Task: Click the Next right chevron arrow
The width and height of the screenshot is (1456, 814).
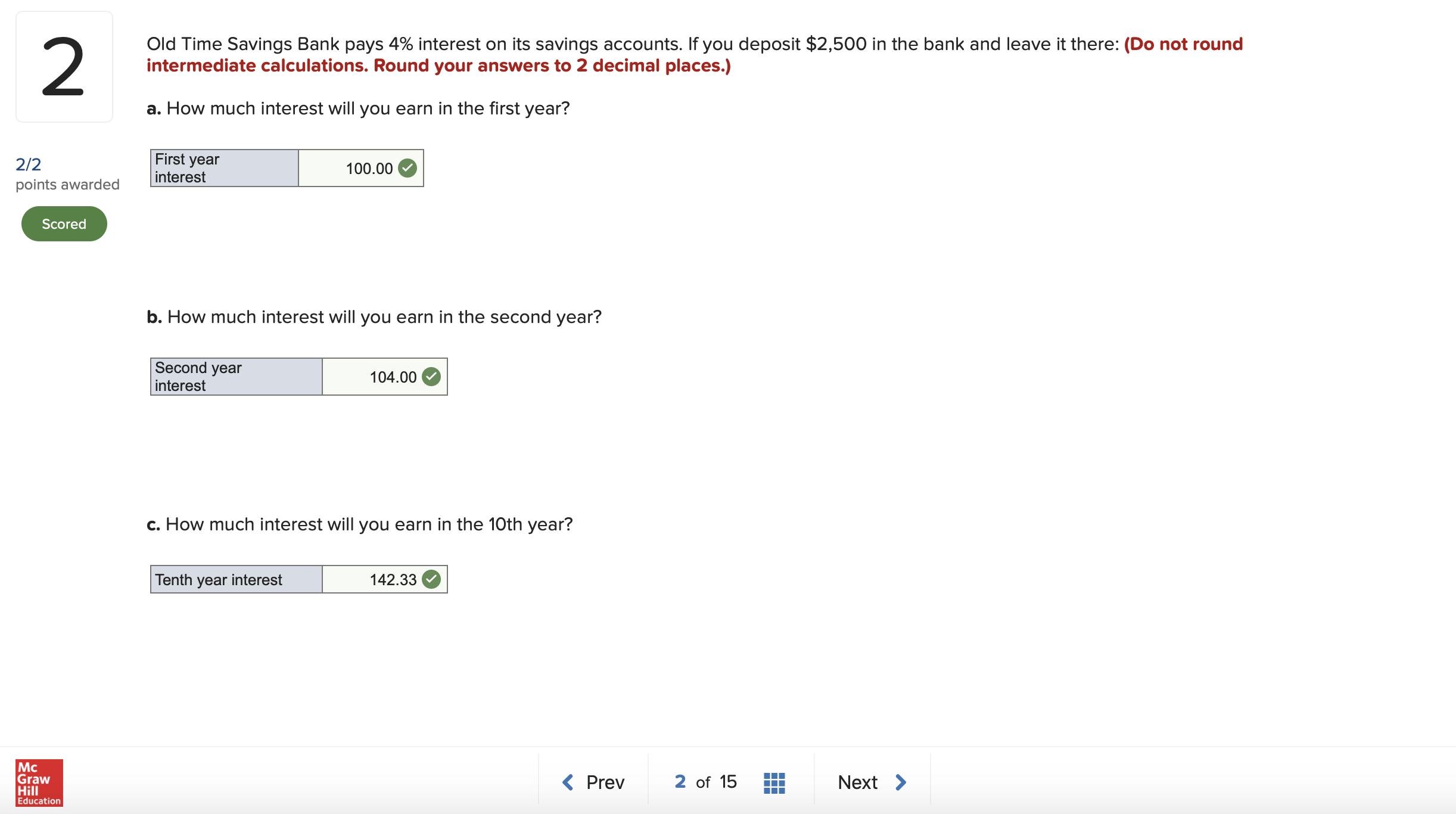Action: tap(901, 782)
